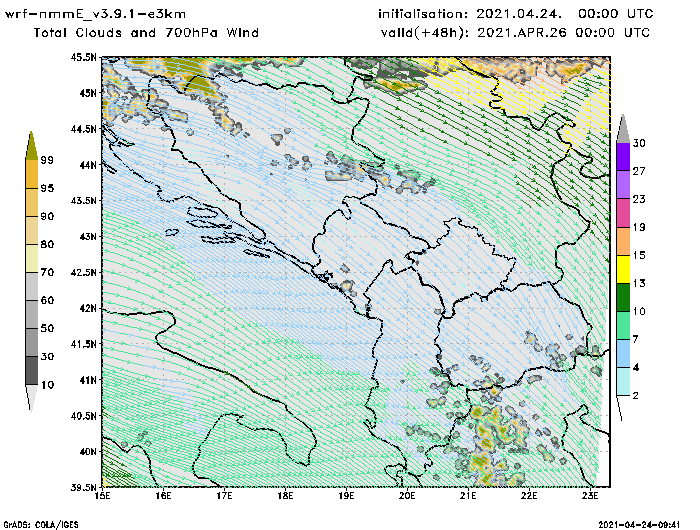Image resolution: width=700 pixels, height=530 pixels.
Task: Click the model name wrf-nmmE_v3.9.1-e3km
Action: click(95, 14)
